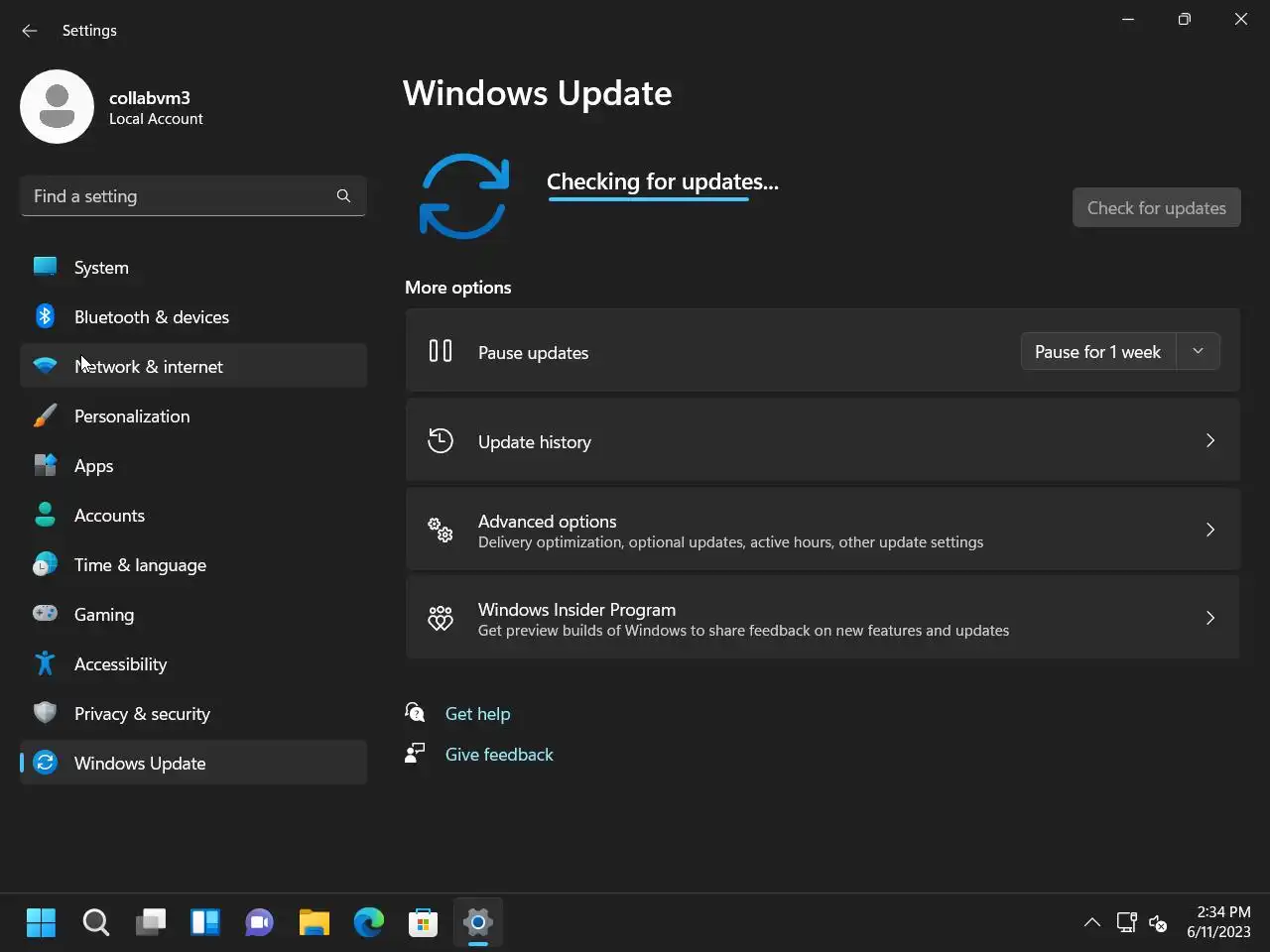This screenshot has height=952, width=1270.
Task: Select Time & language category
Action: [193, 564]
